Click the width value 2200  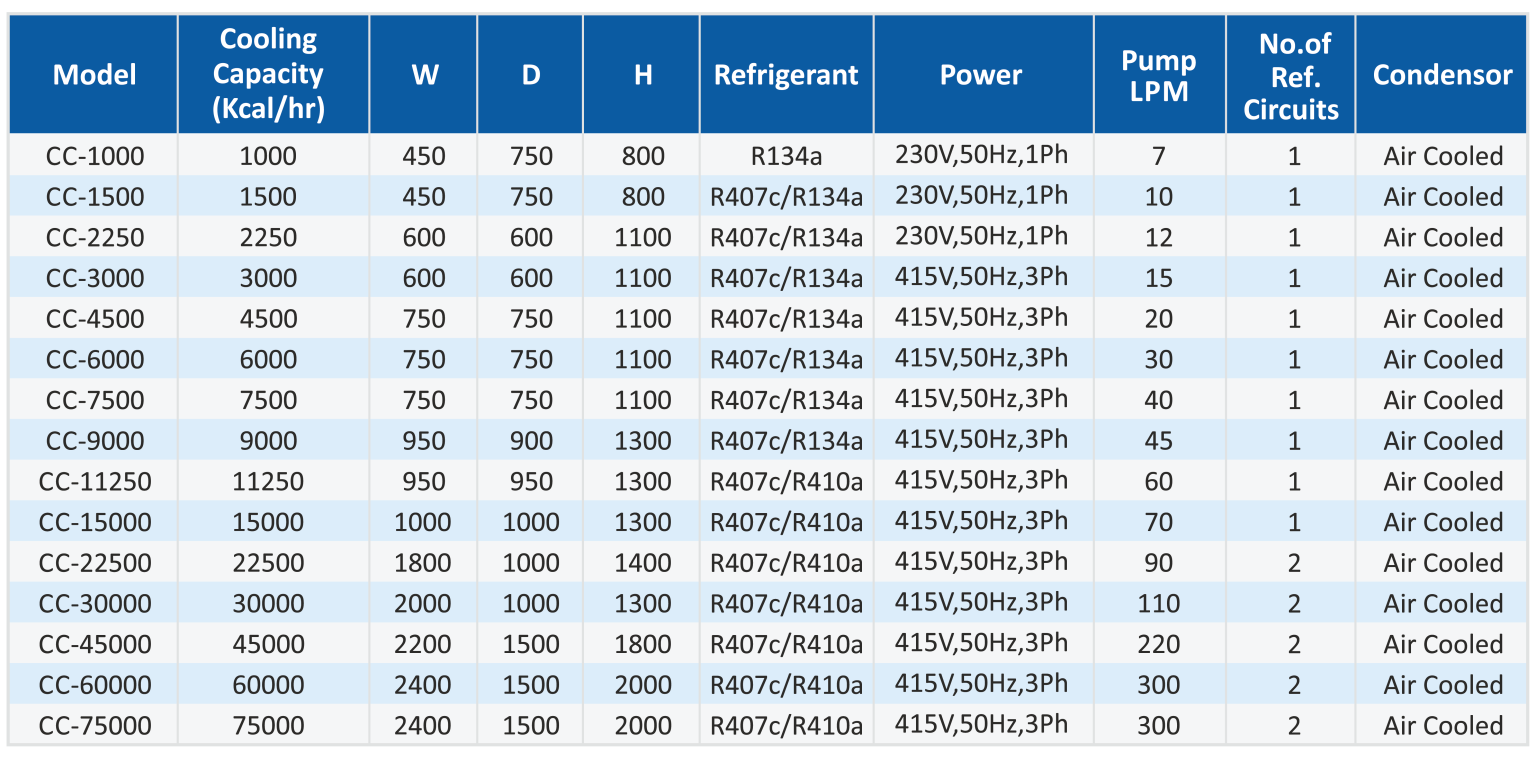423,645
